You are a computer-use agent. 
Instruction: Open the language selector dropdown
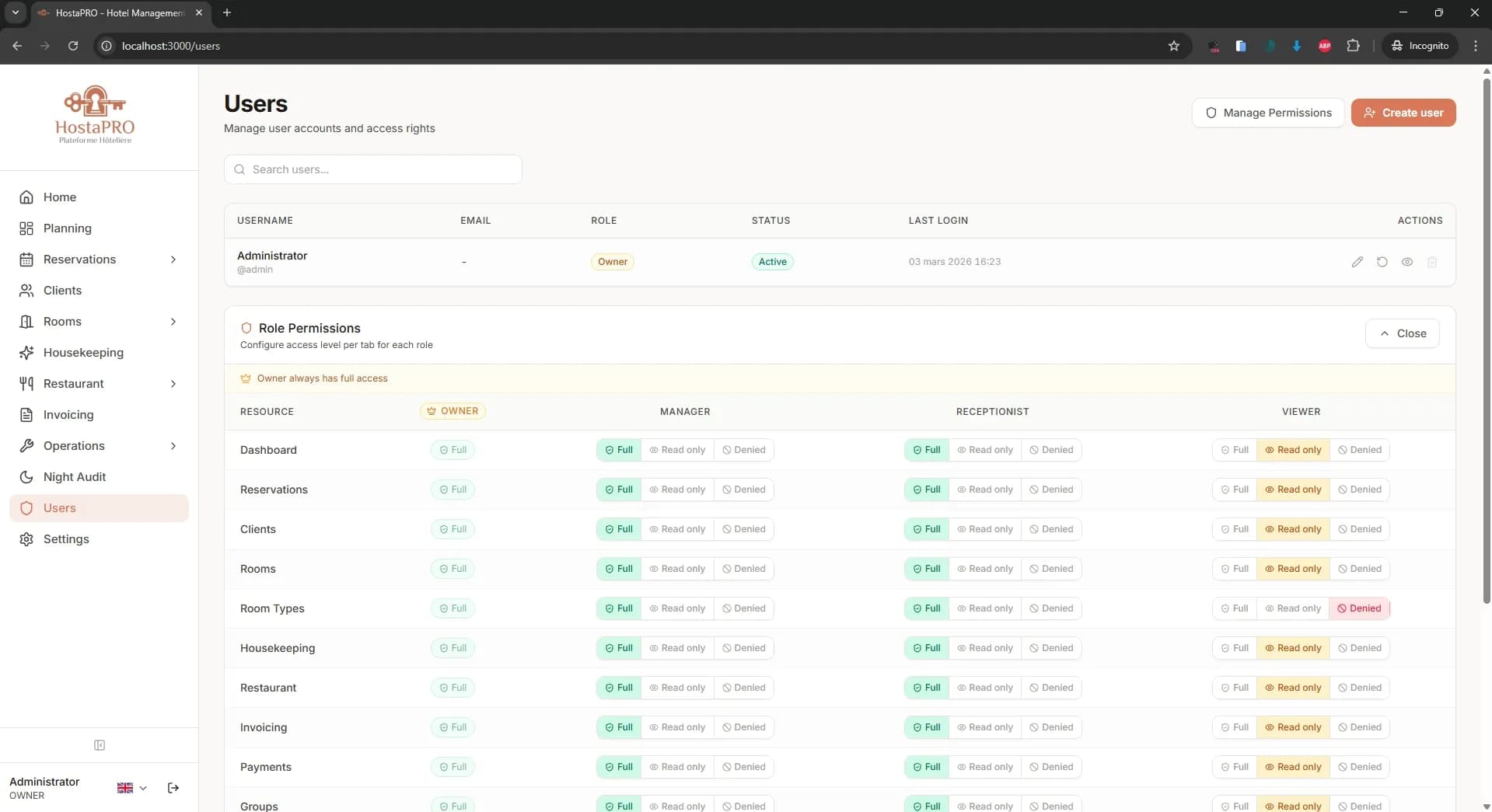point(131,787)
